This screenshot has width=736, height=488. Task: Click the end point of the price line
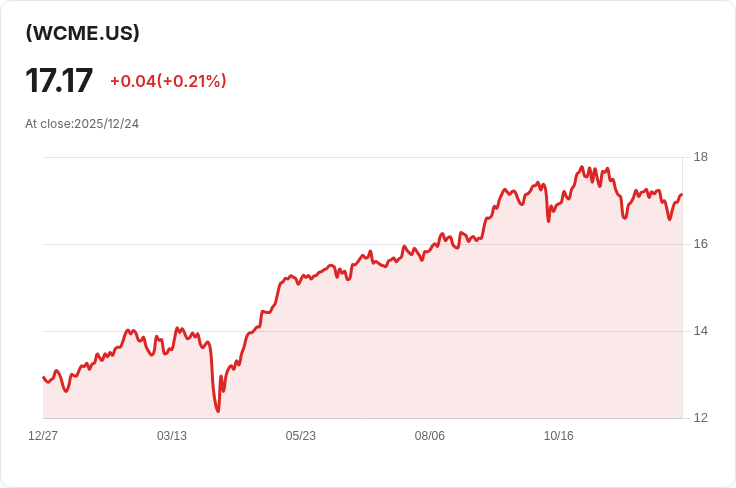[x=681, y=194]
